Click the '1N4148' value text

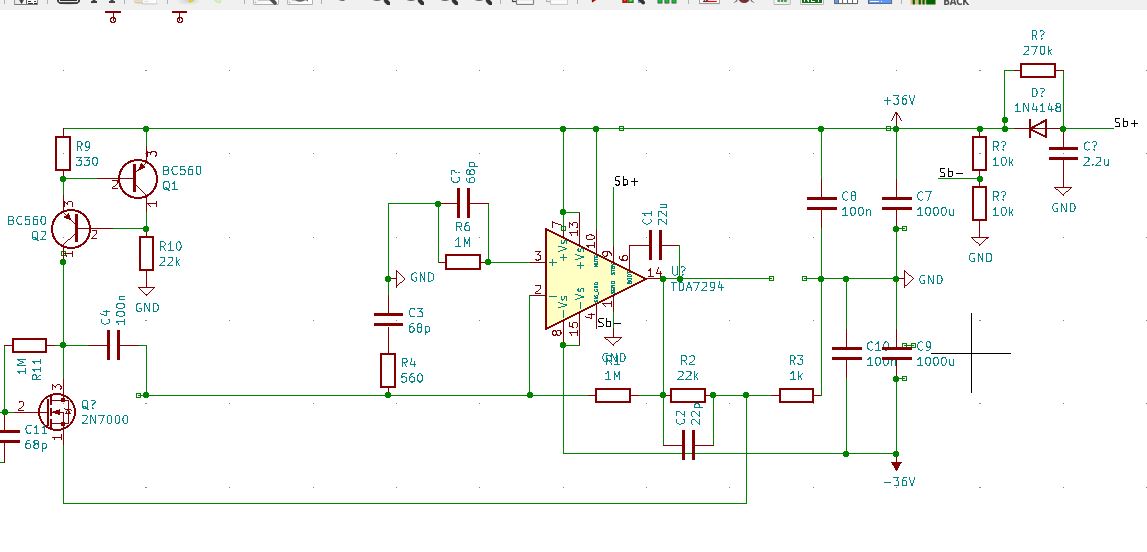click(x=1038, y=107)
